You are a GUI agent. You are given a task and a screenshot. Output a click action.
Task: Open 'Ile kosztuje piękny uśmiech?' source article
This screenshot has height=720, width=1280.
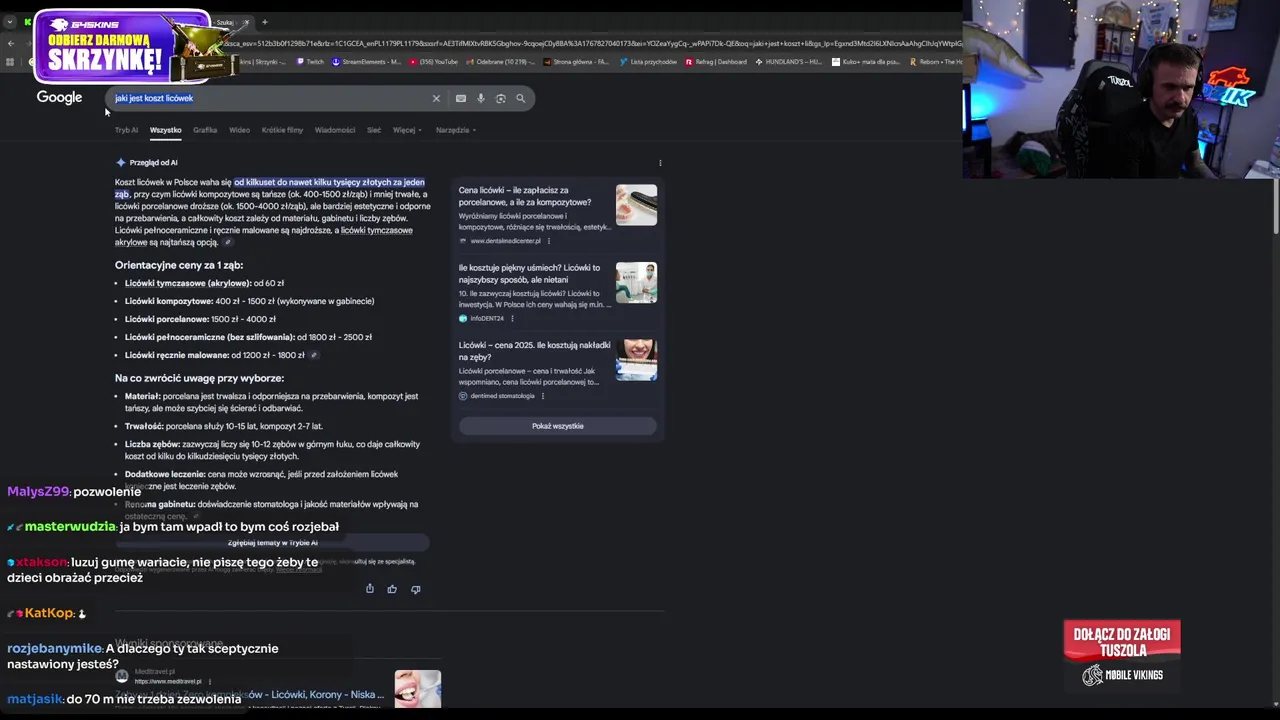pyautogui.click(x=529, y=274)
